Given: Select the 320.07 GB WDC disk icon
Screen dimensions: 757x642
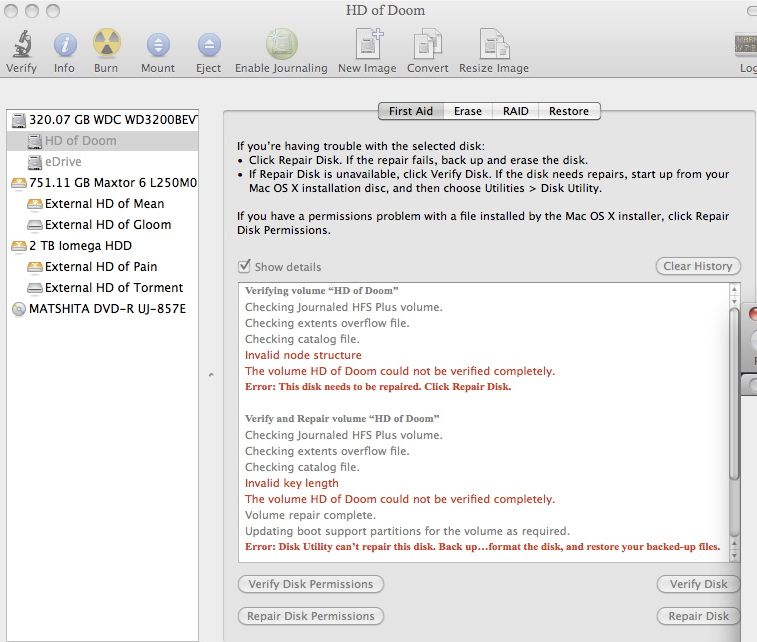Looking at the screenshot, I should pos(18,120).
